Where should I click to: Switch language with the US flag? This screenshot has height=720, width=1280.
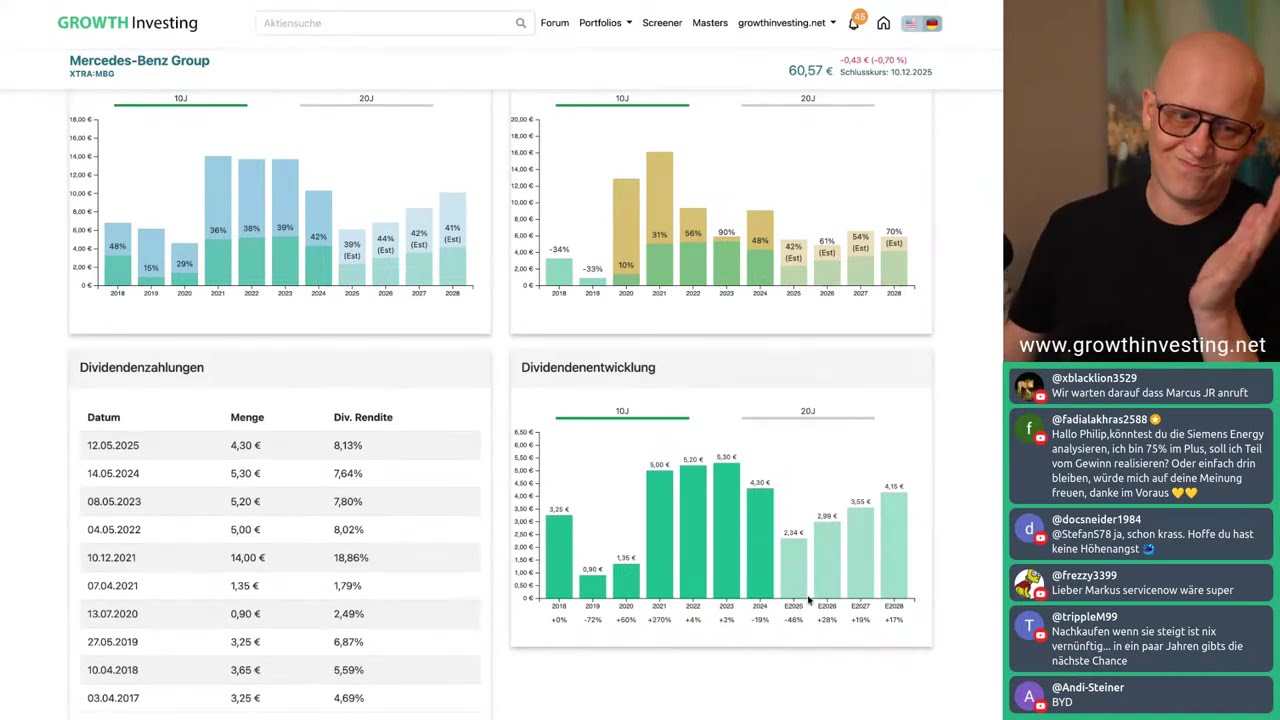point(911,23)
